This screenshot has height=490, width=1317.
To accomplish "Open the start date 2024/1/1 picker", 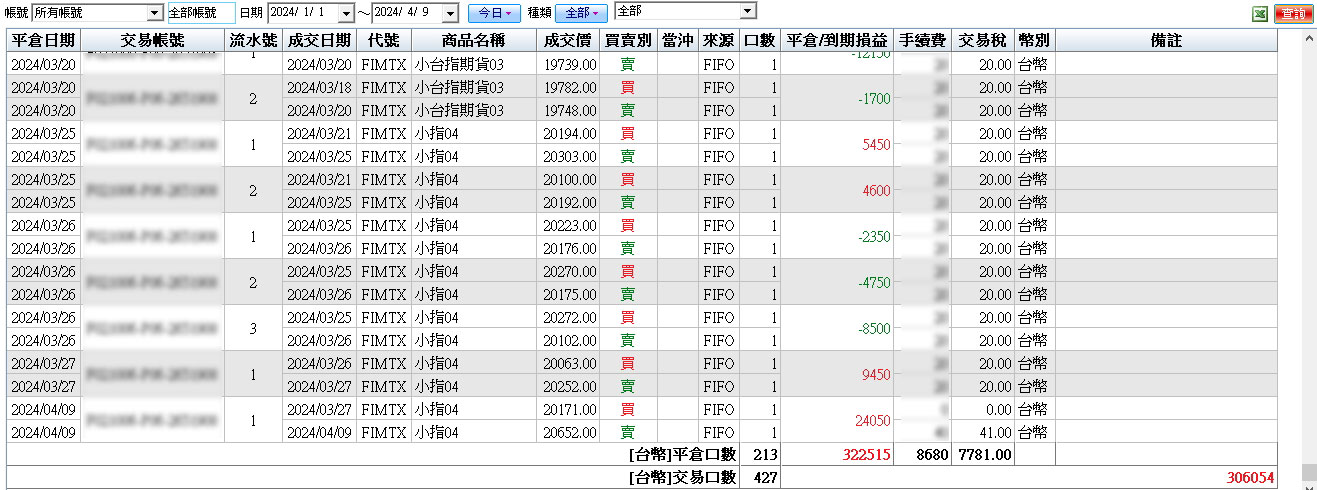I will click(346, 13).
